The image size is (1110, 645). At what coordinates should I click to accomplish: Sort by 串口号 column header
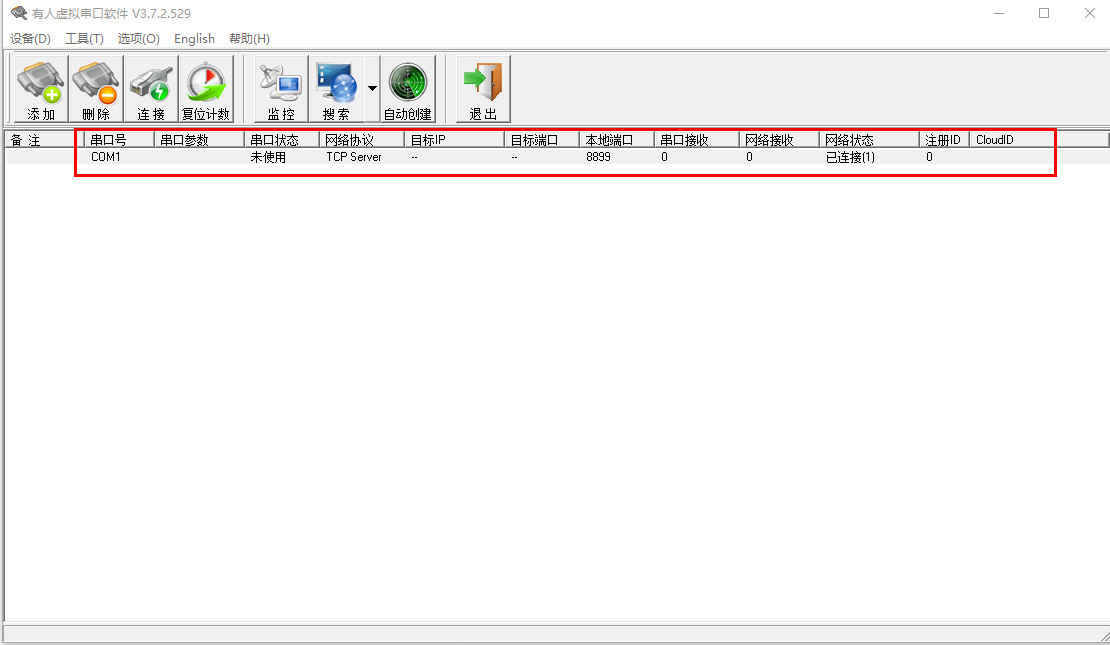[x=118, y=140]
